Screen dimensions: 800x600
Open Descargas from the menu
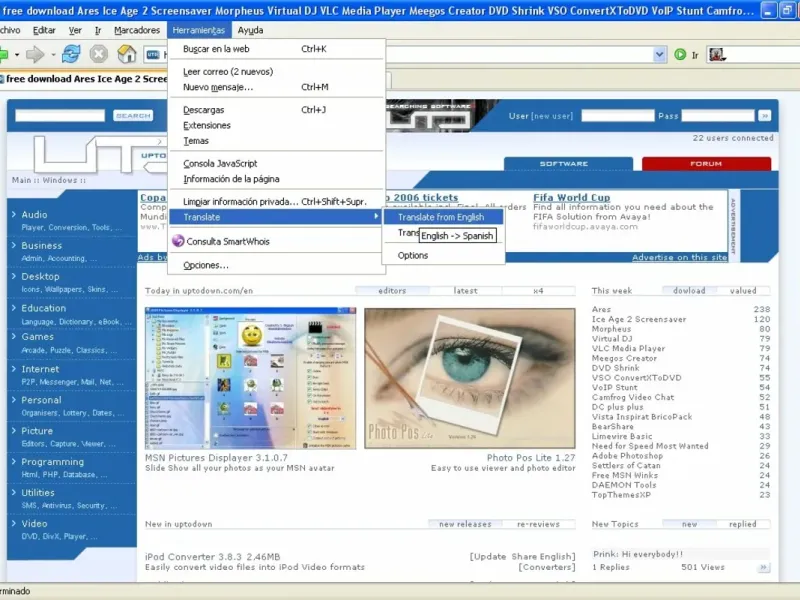coord(276,110)
